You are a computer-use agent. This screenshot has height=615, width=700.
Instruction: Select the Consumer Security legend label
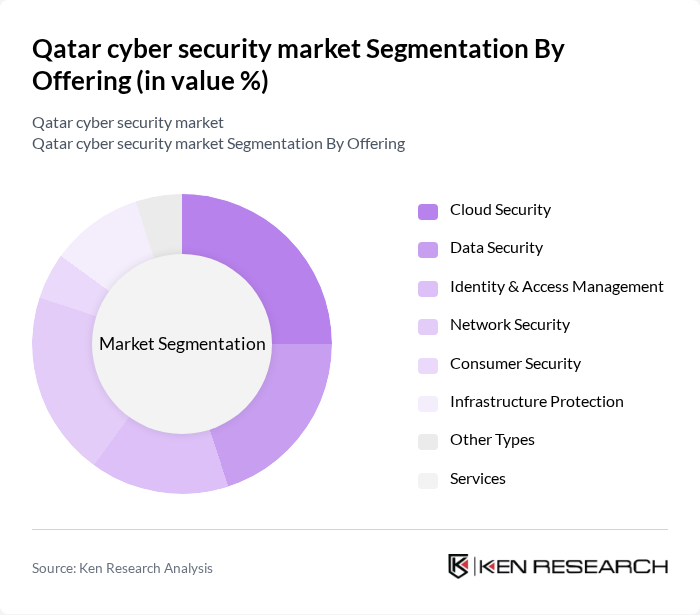pyautogui.click(x=515, y=364)
